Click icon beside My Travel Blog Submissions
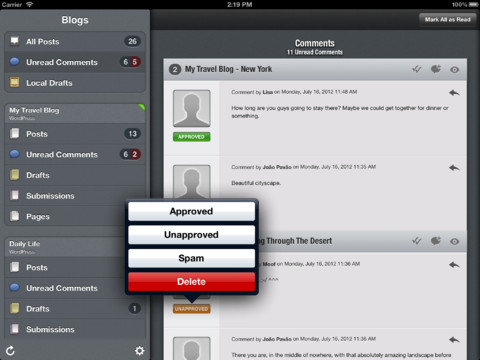 point(15,195)
